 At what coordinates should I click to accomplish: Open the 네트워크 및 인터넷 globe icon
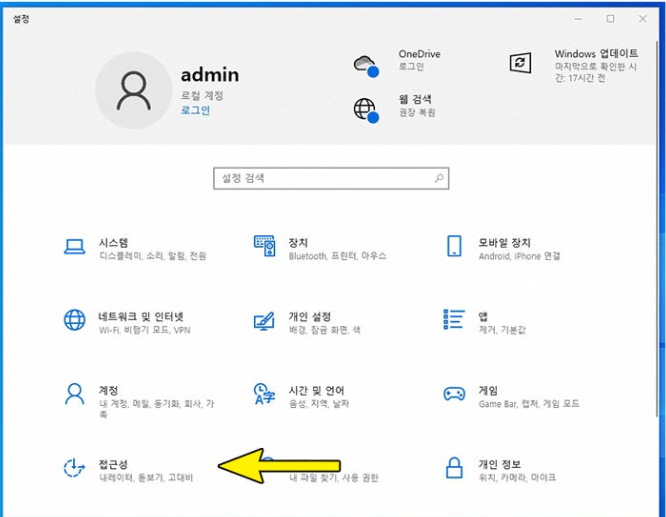tap(74, 320)
